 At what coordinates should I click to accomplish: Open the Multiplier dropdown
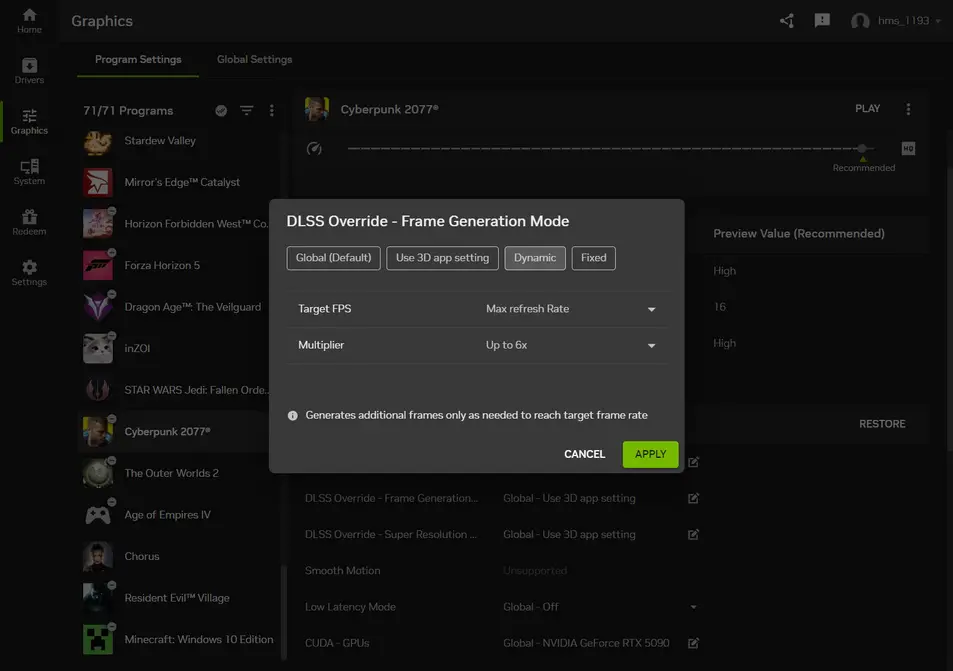tap(571, 345)
